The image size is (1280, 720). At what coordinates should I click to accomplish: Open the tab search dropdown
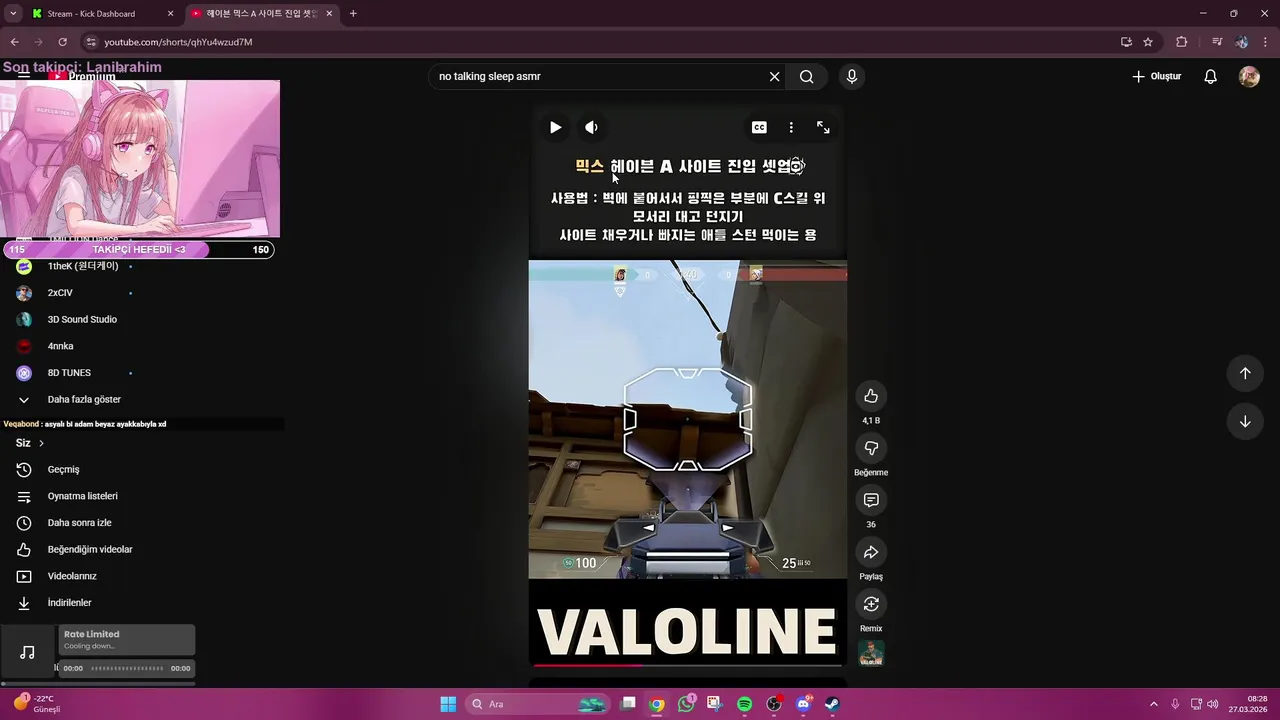click(x=12, y=14)
